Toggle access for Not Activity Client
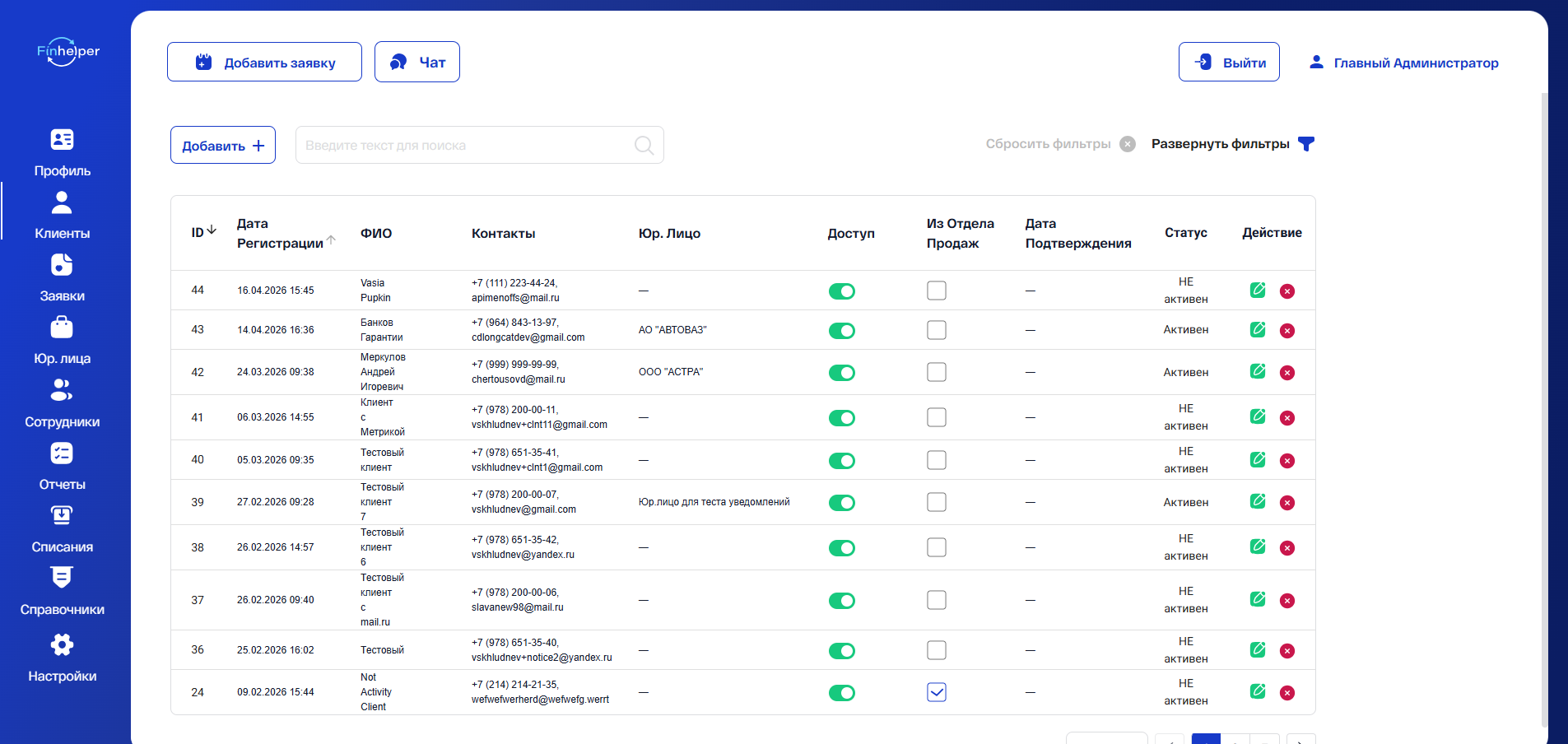Viewport: 1568px width, 744px height. pos(842,693)
